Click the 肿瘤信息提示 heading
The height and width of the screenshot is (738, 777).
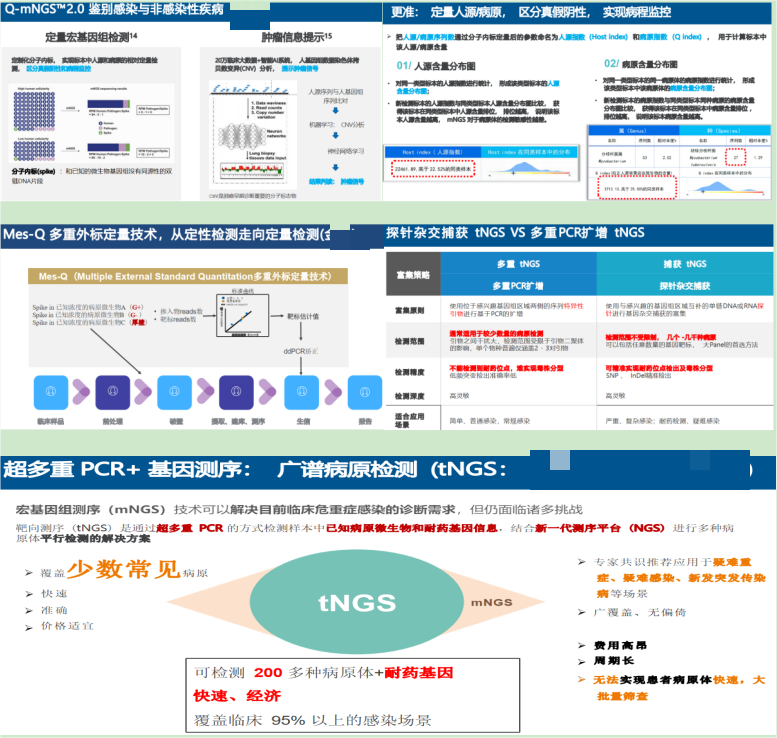297,37
